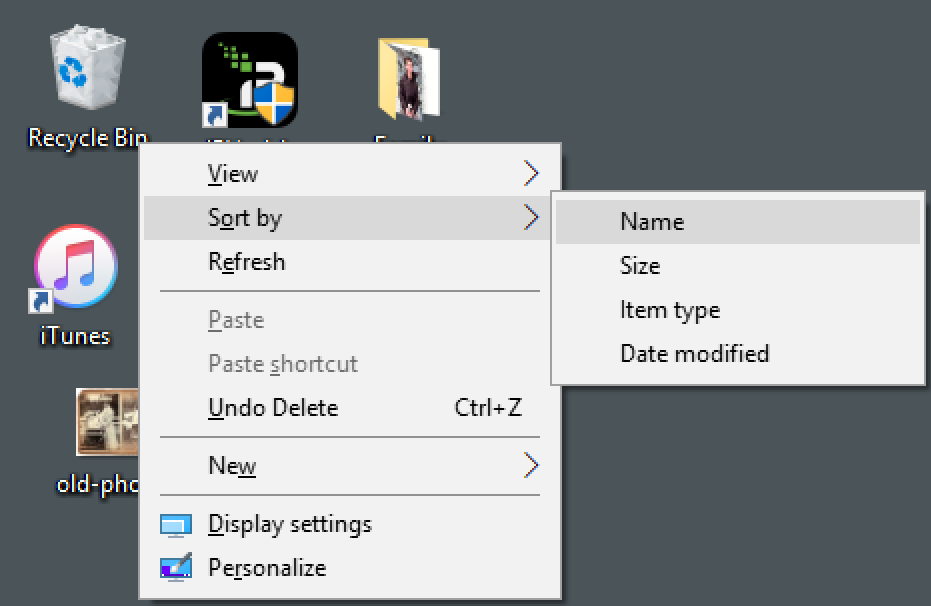Click the grayed Paste shortcut entry

tap(283, 363)
